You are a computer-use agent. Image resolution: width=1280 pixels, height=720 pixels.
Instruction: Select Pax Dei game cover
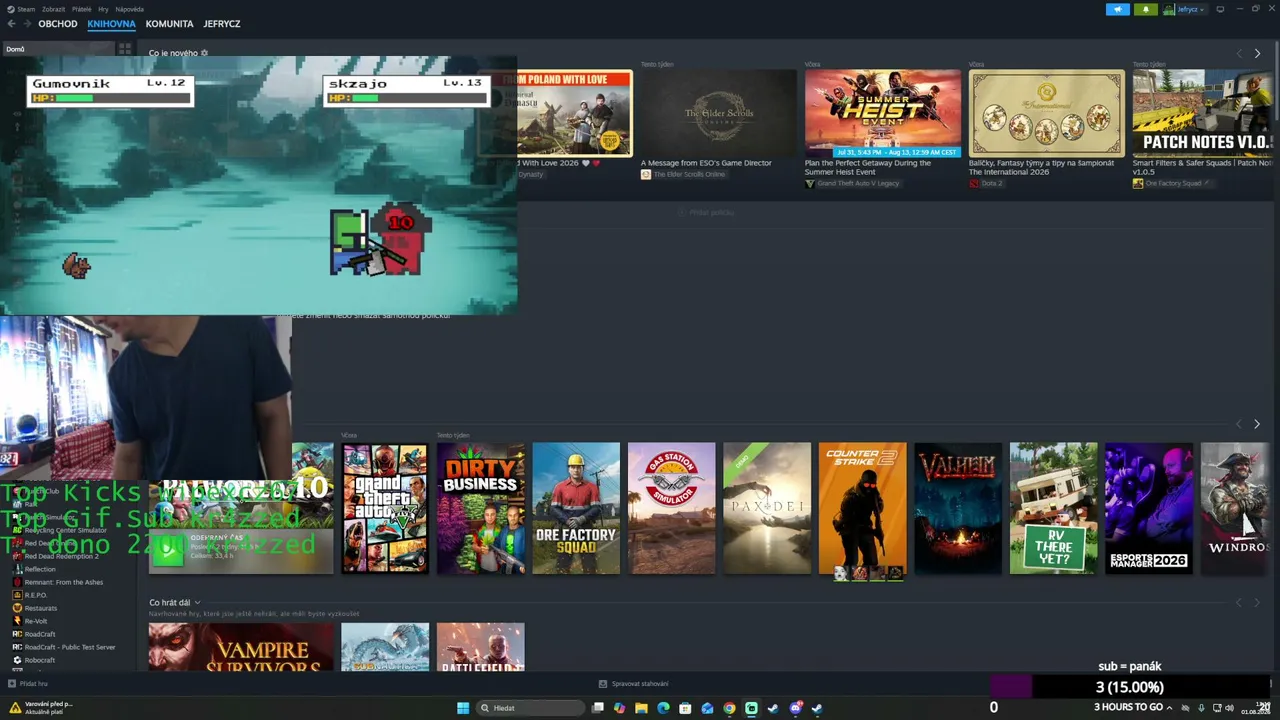pos(767,508)
